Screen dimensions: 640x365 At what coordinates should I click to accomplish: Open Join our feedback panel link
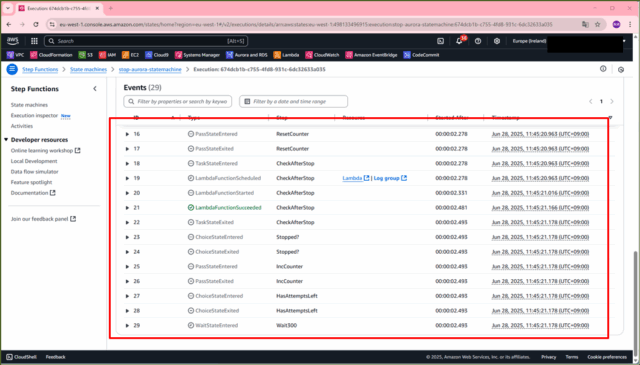[43, 219]
